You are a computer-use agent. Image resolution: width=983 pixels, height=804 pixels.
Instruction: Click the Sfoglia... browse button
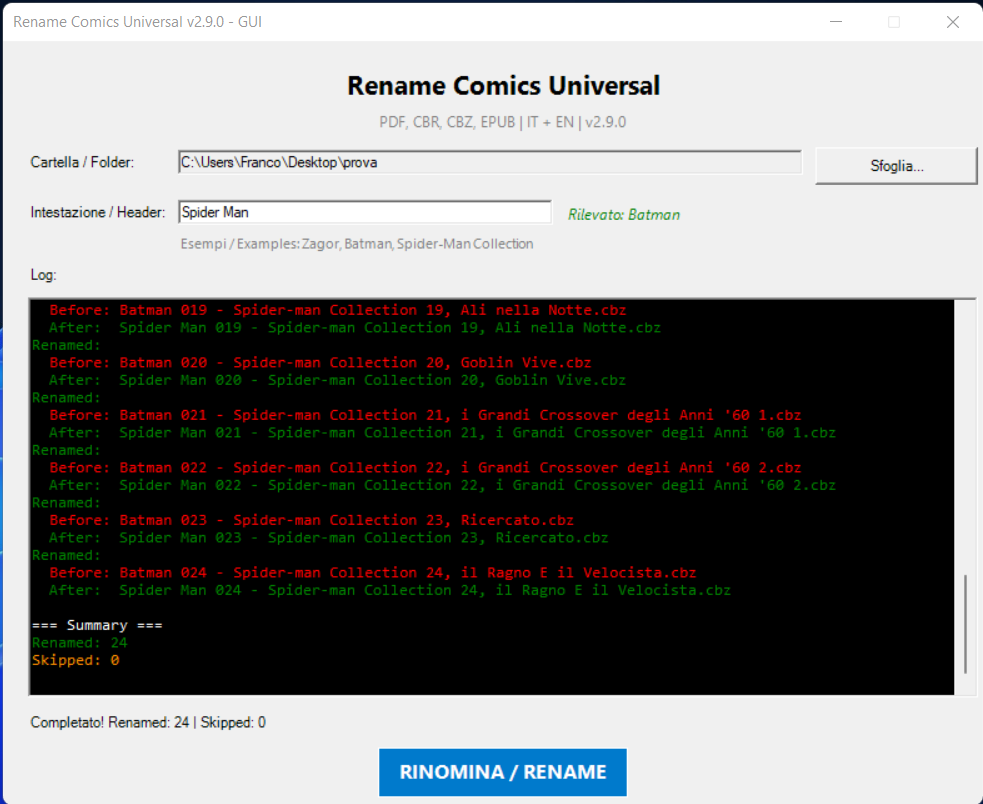pyautogui.click(x=895, y=165)
